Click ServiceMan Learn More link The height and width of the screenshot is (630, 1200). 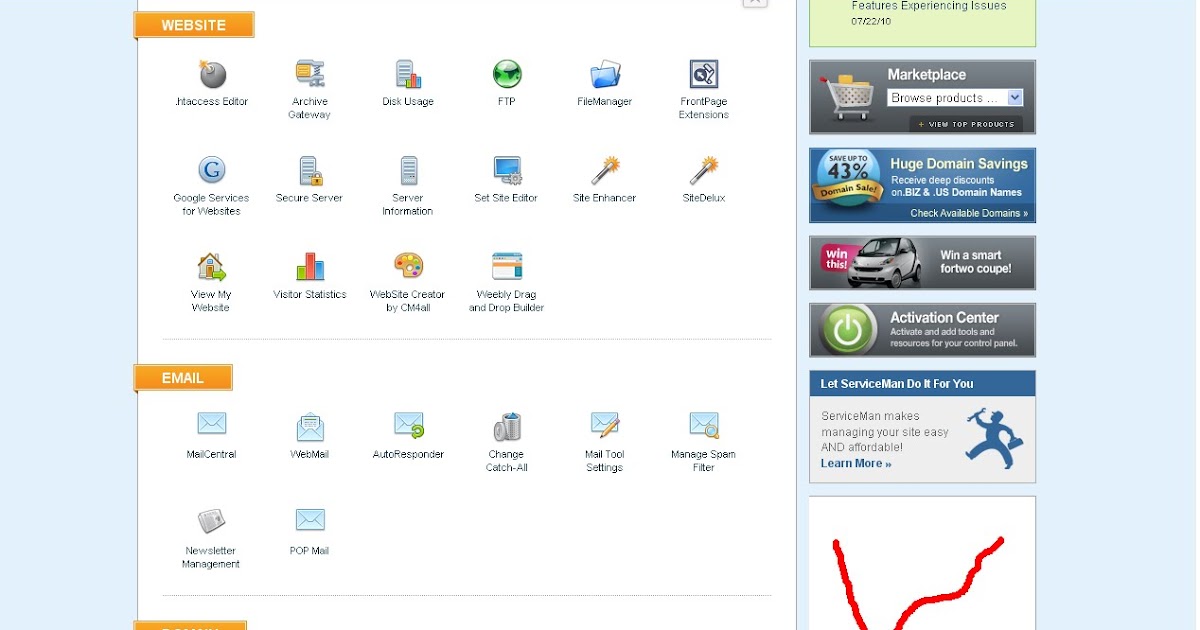click(856, 464)
